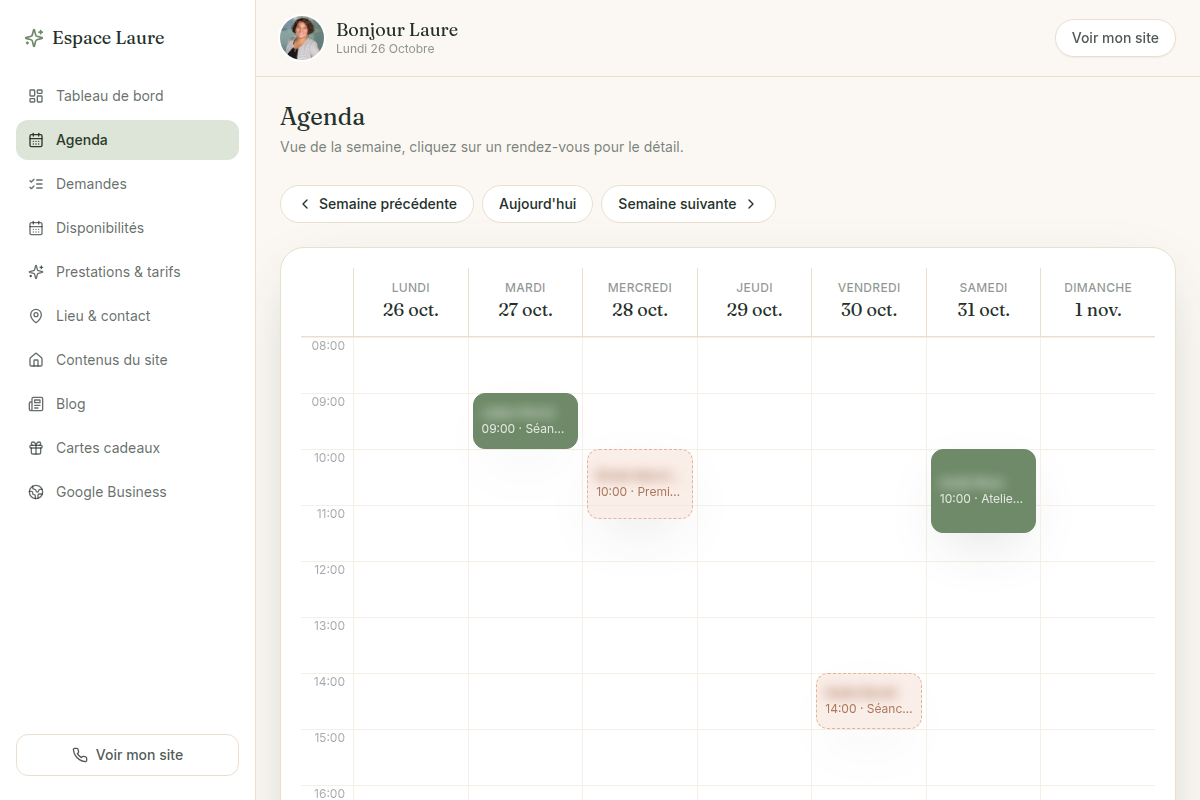The image size is (1200, 800).
Task: Click the right chevron for next week
Action: pyautogui.click(x=751, y=204)
